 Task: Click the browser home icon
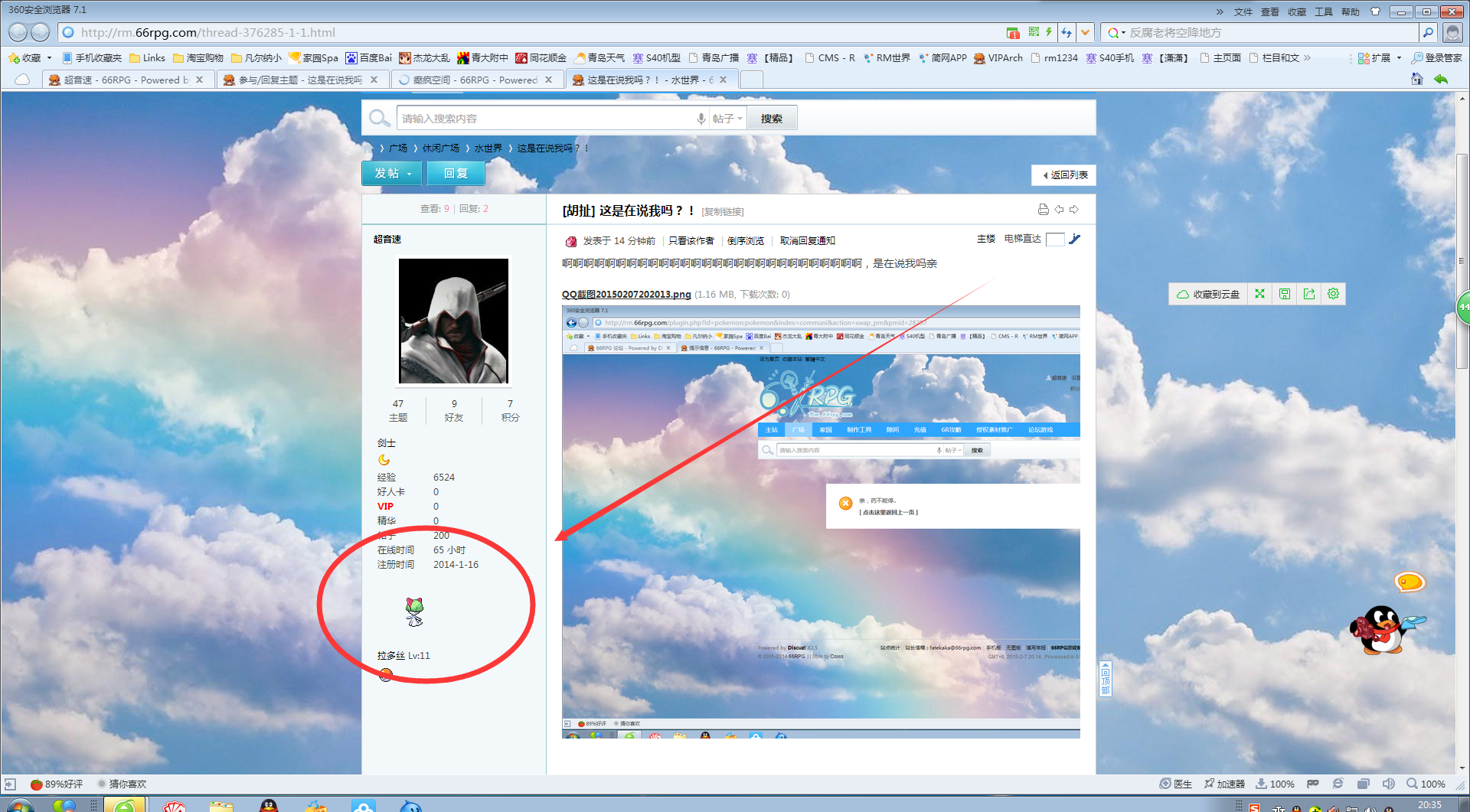coord(1417,79)
